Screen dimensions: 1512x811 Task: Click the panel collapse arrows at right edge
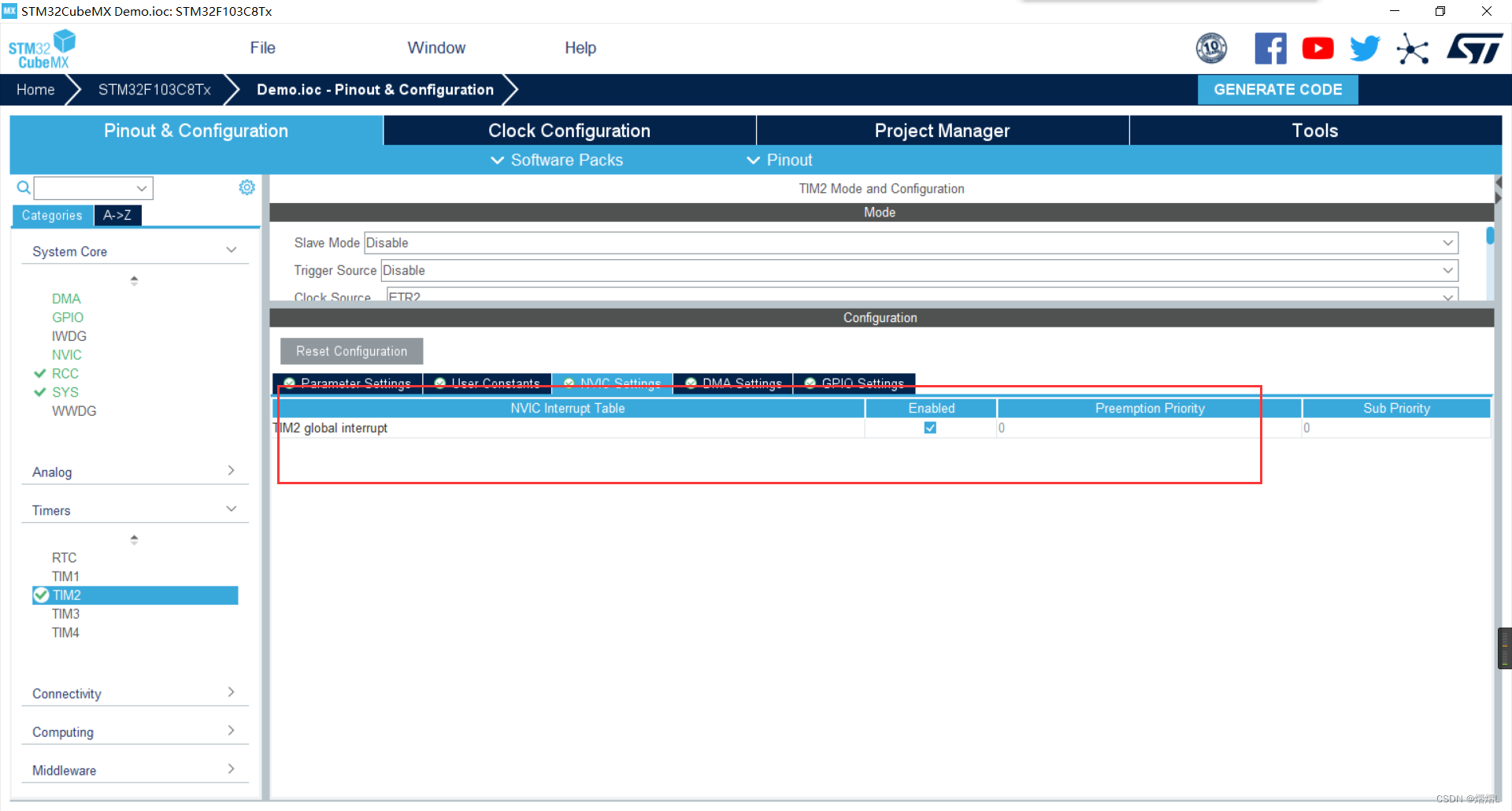point(1499,191)
